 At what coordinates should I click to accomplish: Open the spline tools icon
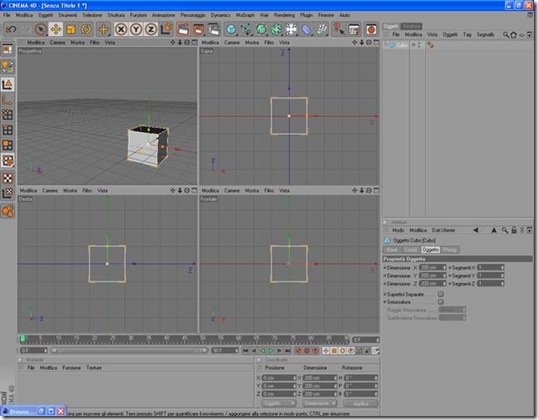pyautogui.click(x=246, y=29)
